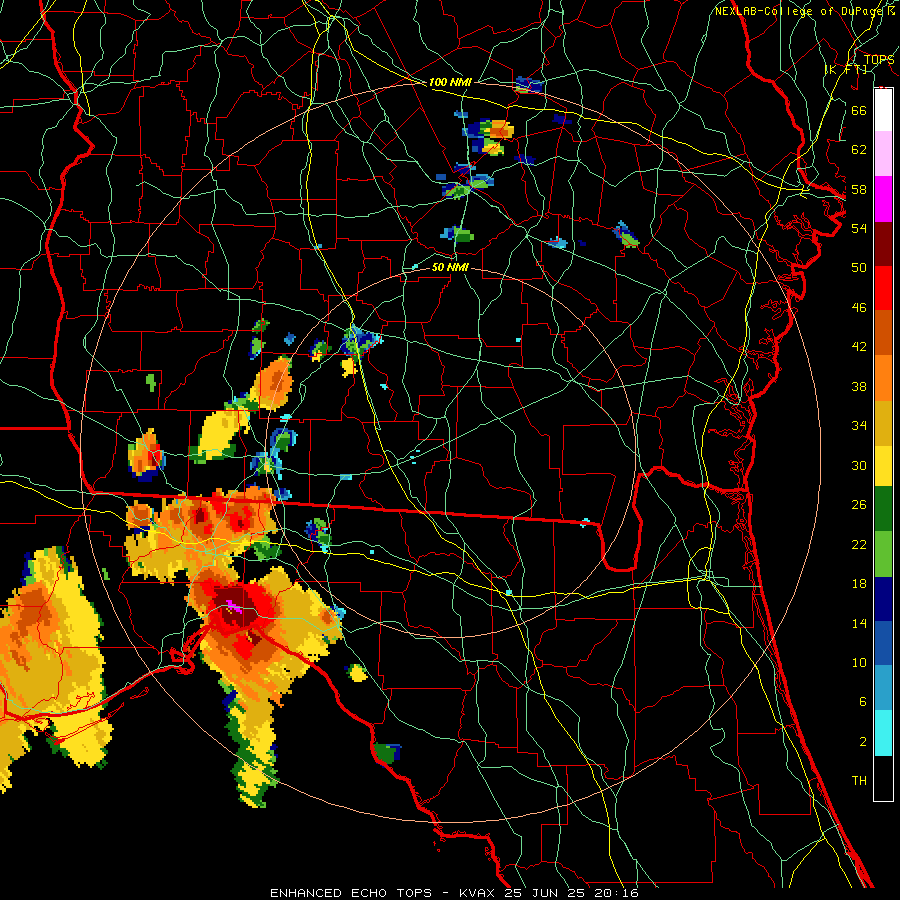This screenshot has width=900, height=900.
Task: Click the light green 18-22 legend block
Action: (x=883, y=554)
